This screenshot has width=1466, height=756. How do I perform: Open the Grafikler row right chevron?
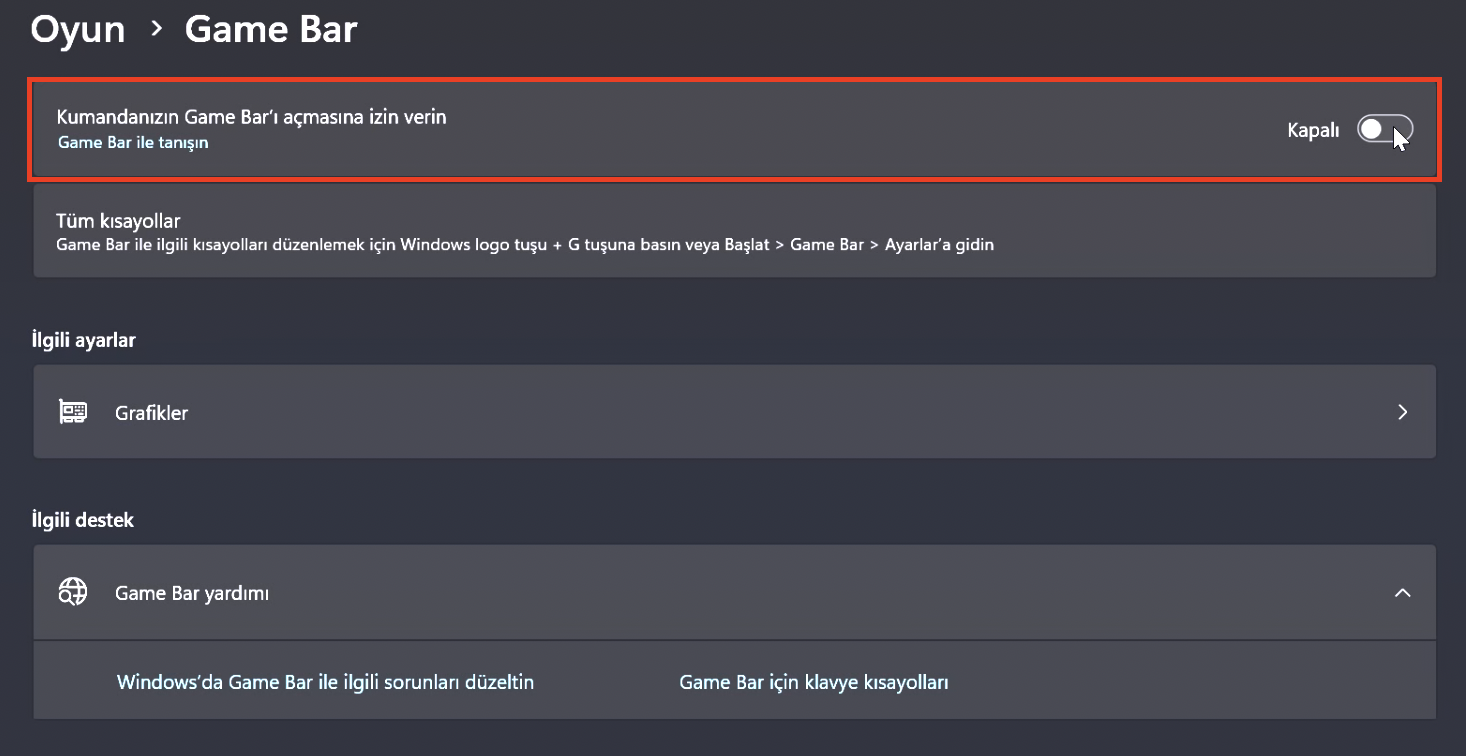[1402, 412]
